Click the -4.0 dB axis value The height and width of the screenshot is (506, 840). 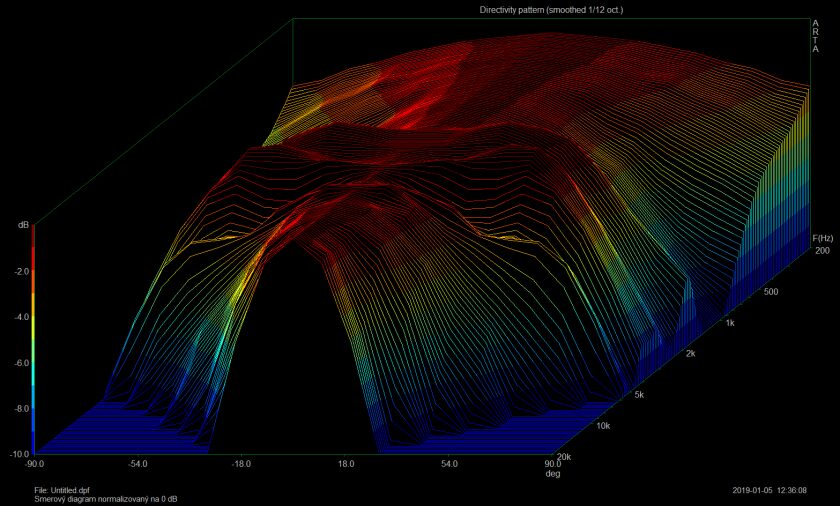pyautogui.click(x=21, y=317)
